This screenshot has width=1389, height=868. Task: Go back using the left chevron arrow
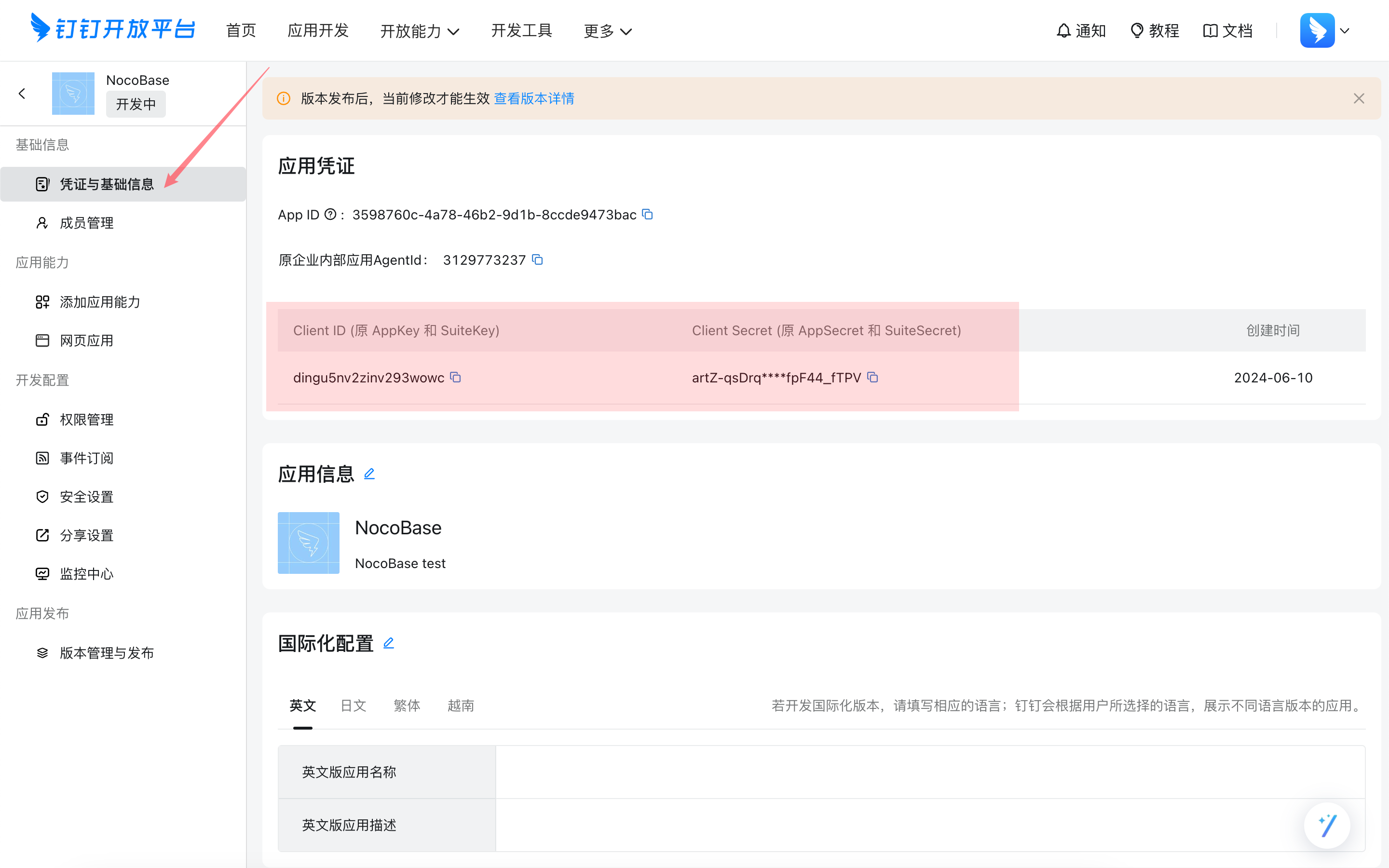[22, 94]
